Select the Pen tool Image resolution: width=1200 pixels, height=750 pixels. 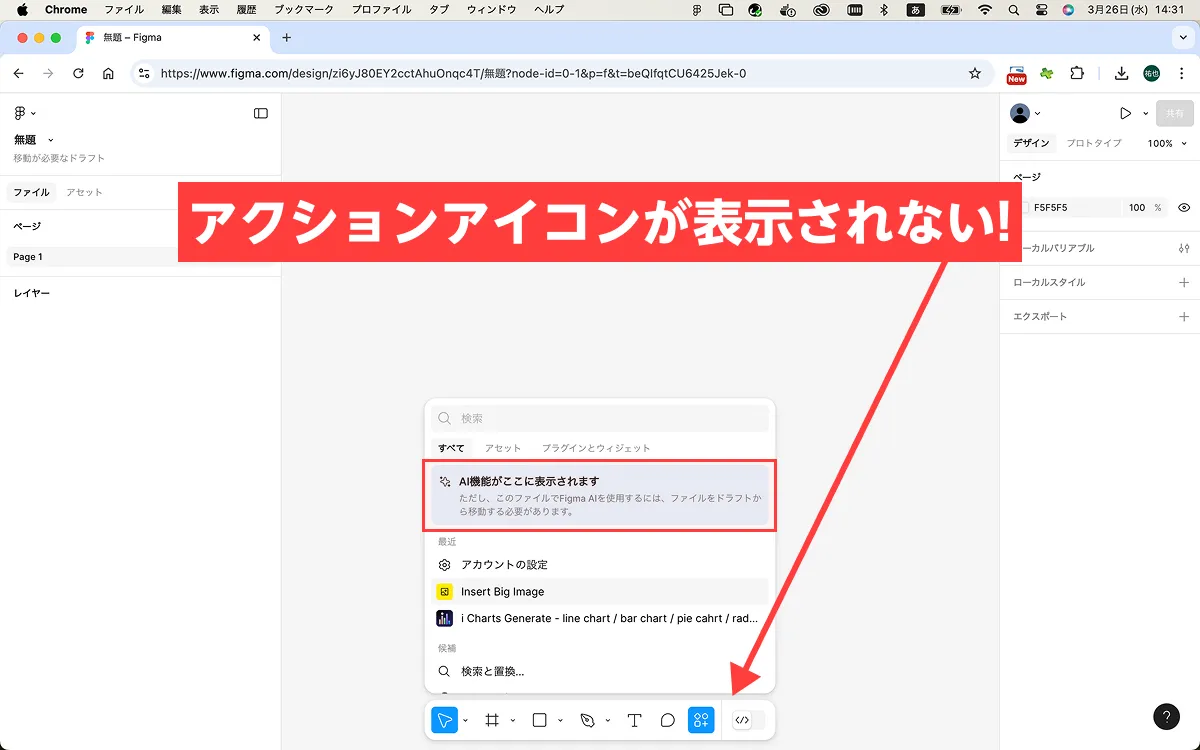coord(587,720)
